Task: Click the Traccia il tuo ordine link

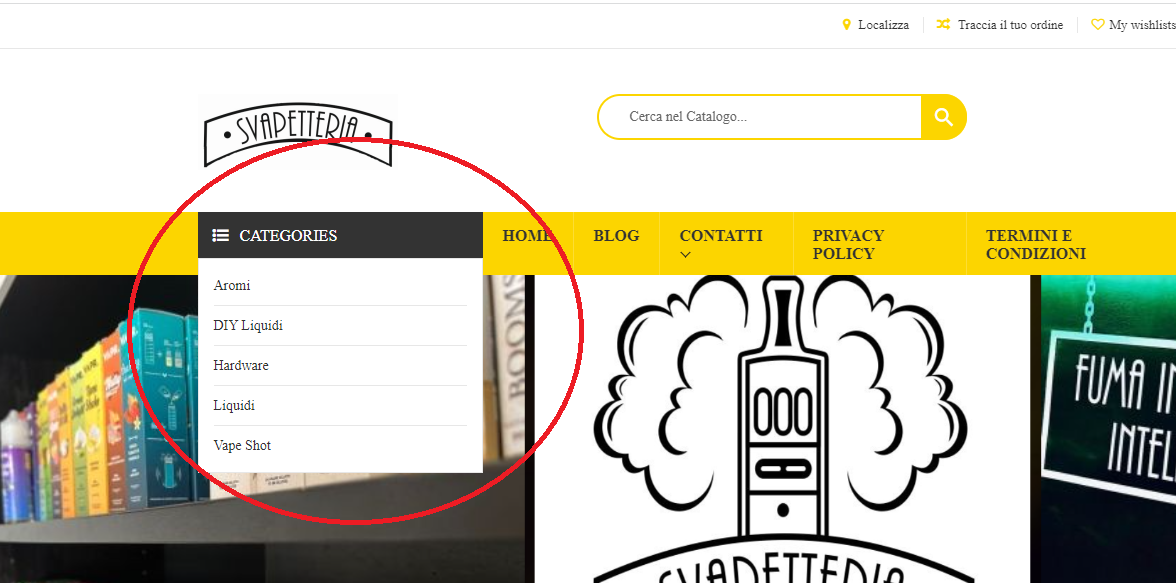Action: 1010,25
